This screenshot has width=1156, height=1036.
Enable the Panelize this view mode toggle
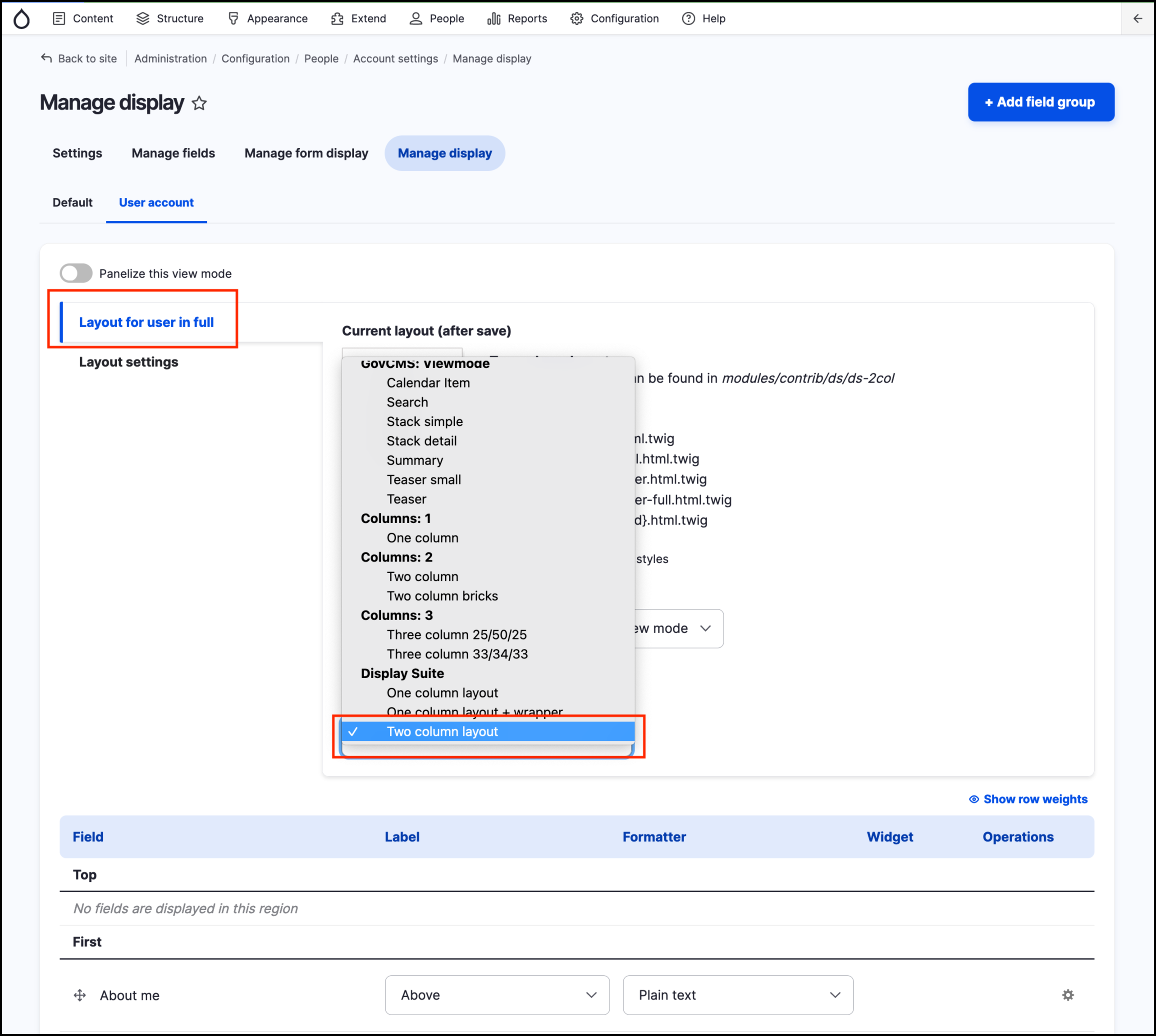[76, 273]
